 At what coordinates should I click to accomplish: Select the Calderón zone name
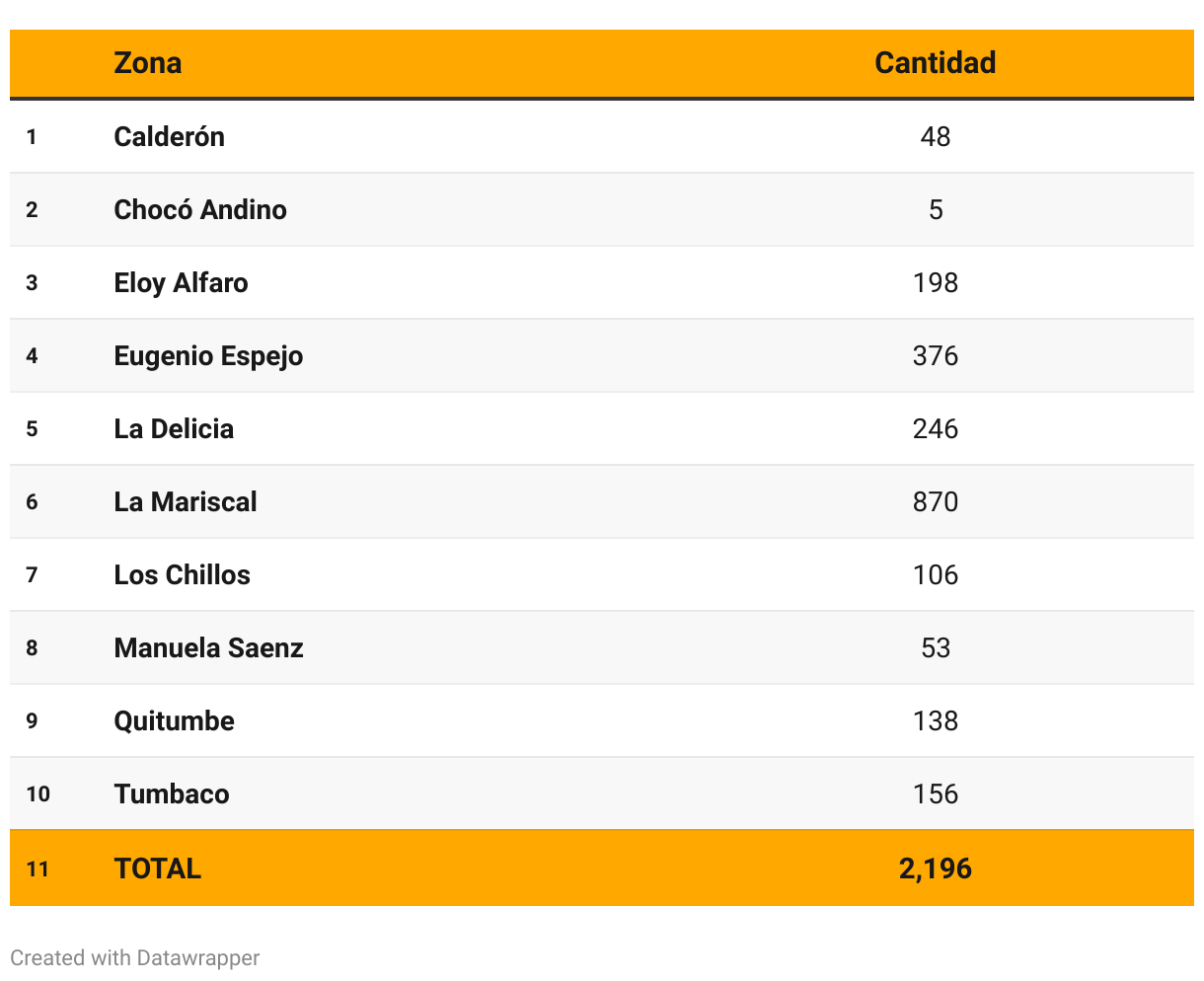[x=169, y=136]
